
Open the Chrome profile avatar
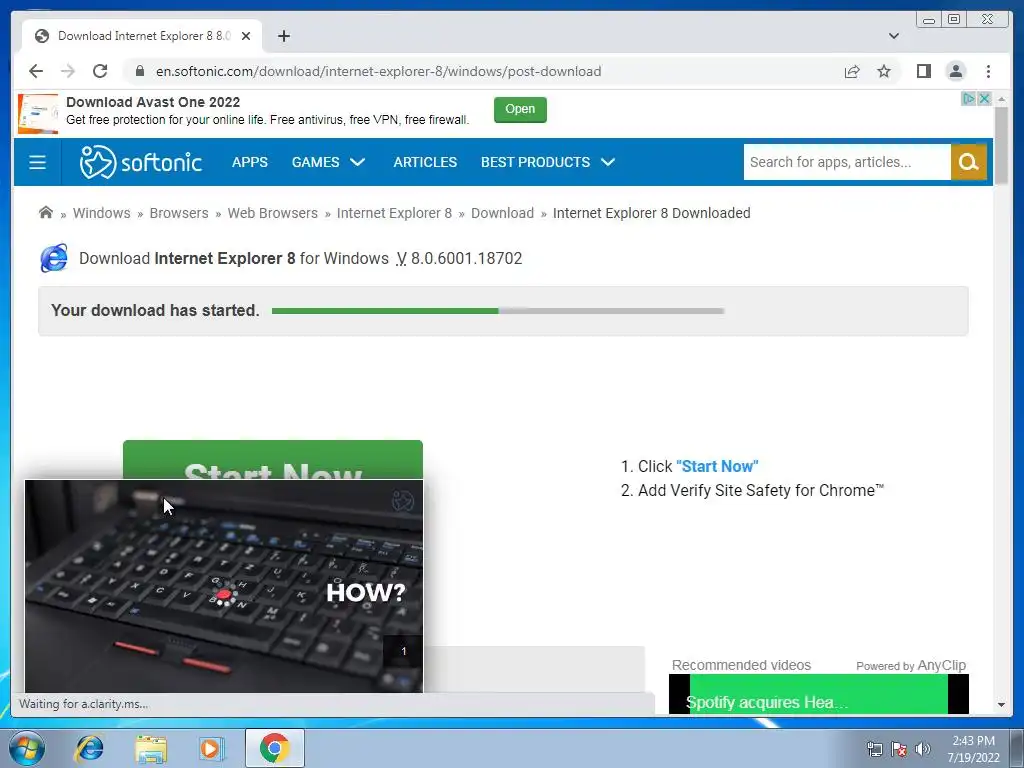coord(955,71)
